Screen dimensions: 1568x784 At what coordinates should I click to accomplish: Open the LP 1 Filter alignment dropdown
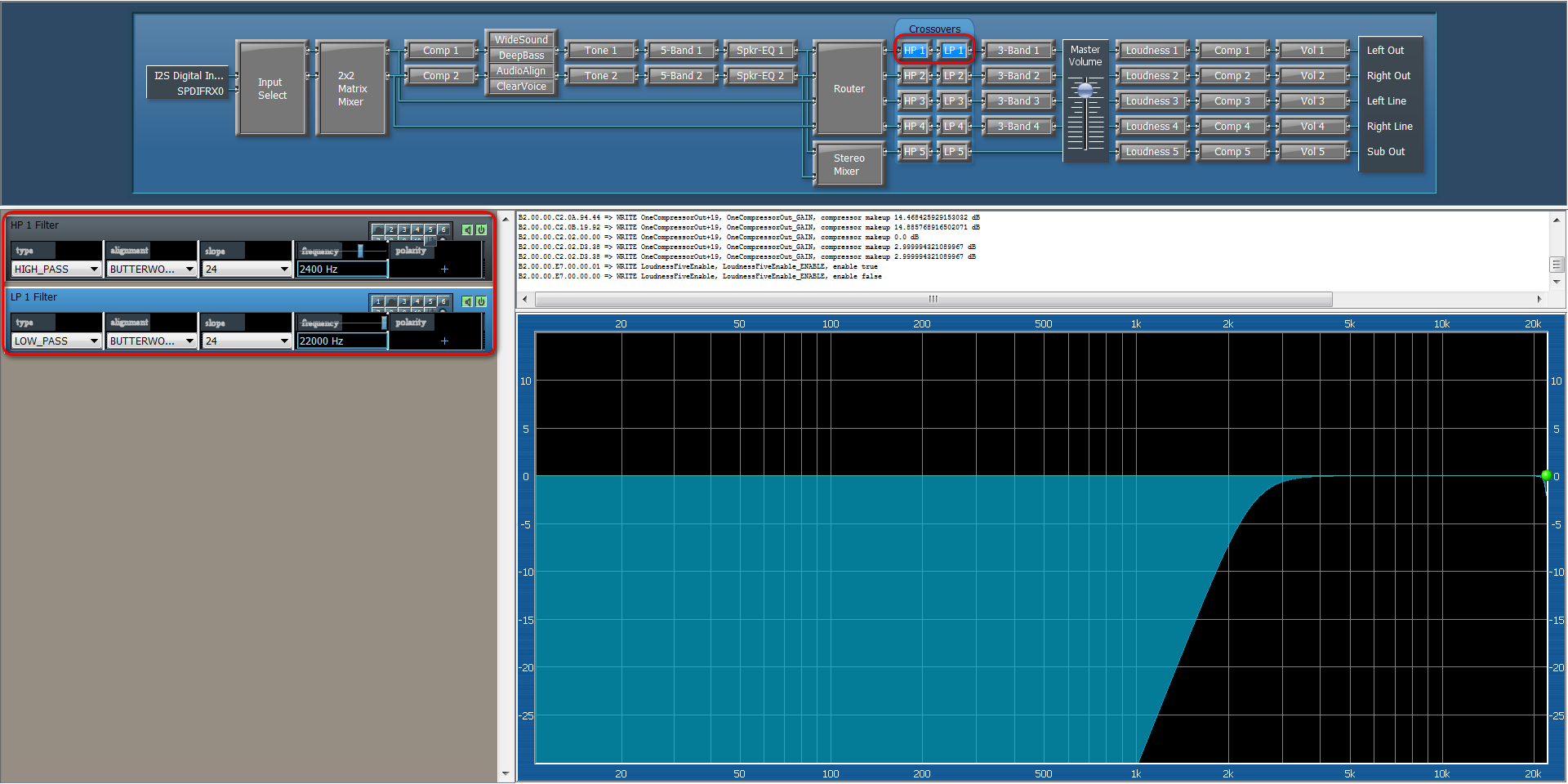click(x=152, y=341)
